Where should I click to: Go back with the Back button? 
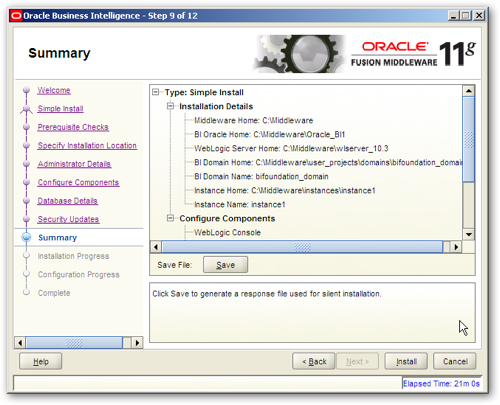click(314, 361)
